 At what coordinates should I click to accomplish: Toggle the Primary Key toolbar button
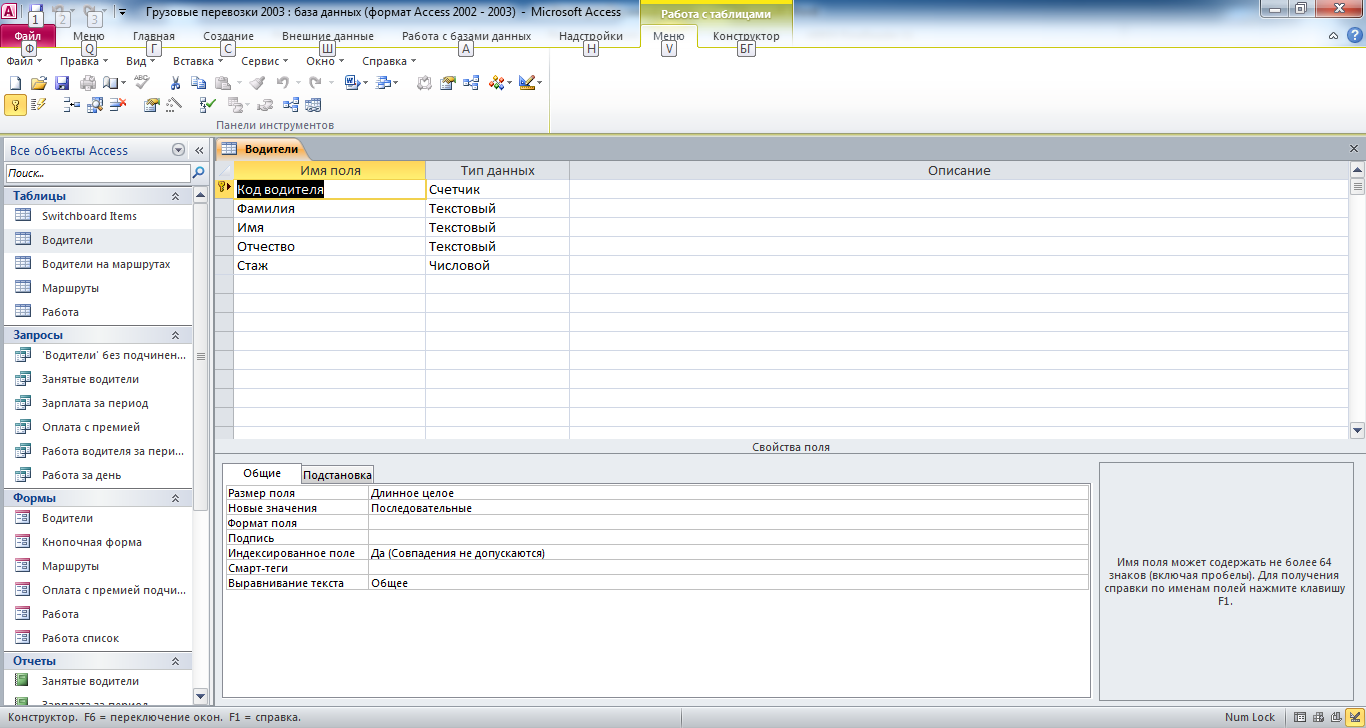click(15, 104)
